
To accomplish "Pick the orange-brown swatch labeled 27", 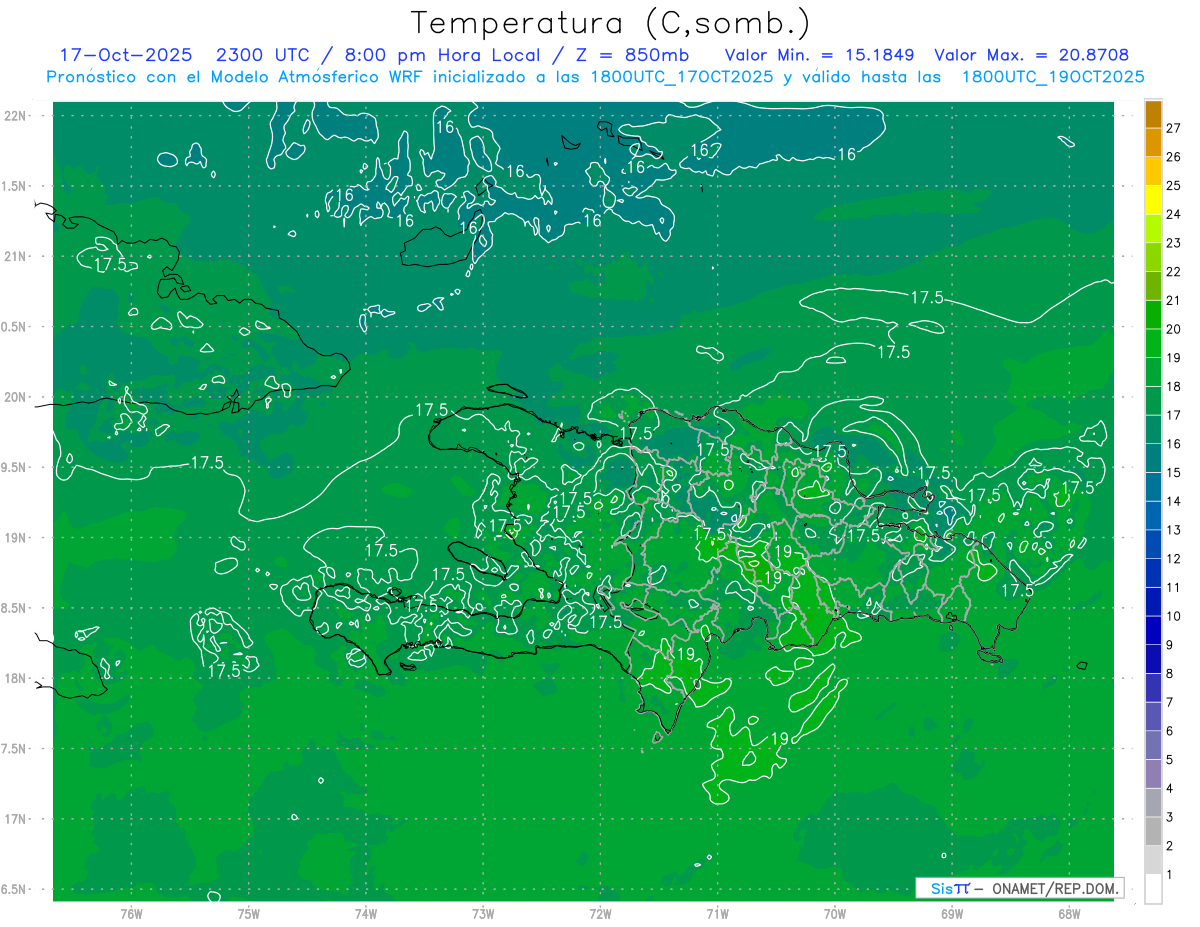I will pos(1153,114).
